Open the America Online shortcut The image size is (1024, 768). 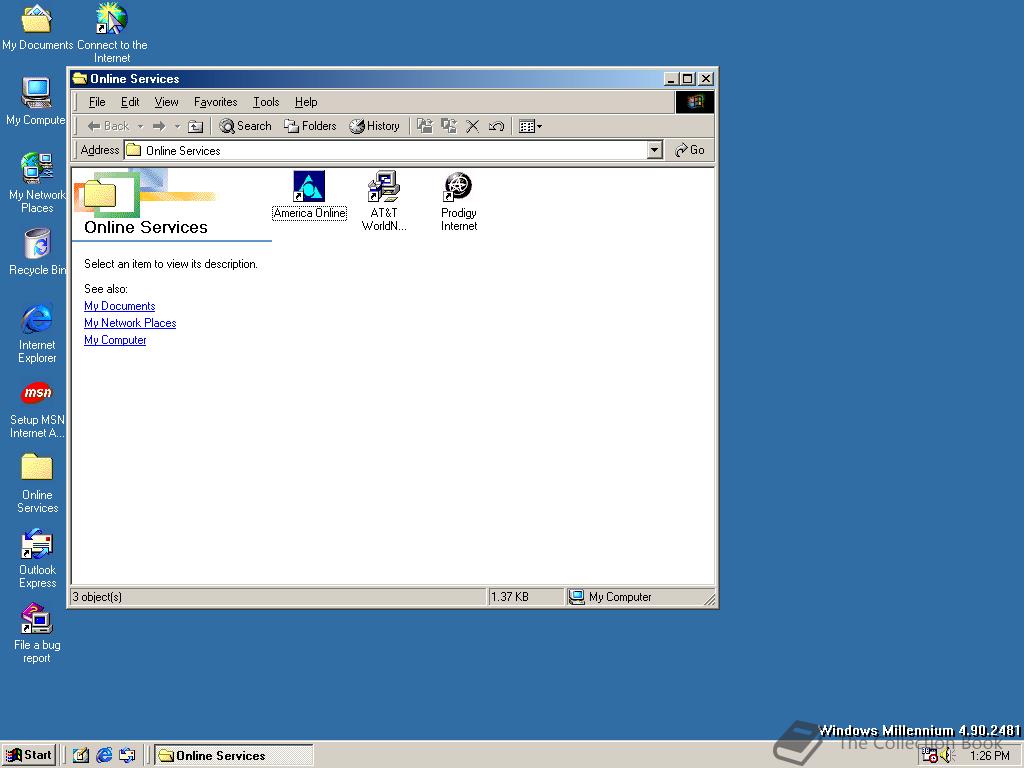click(x=309, y=195)
